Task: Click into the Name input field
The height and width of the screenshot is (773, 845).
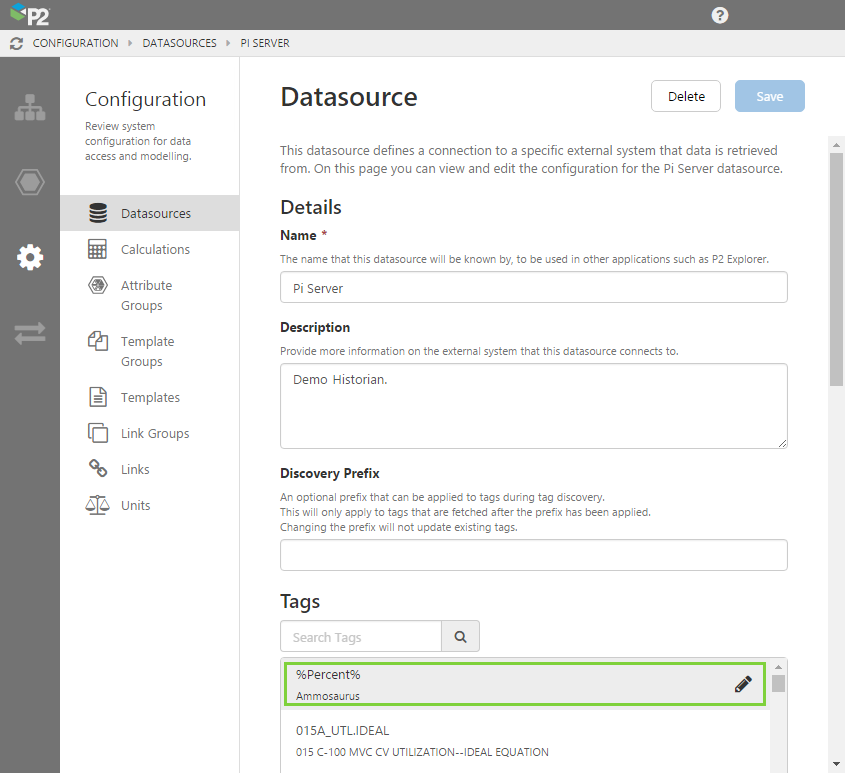Action: [x=533, y=287]
